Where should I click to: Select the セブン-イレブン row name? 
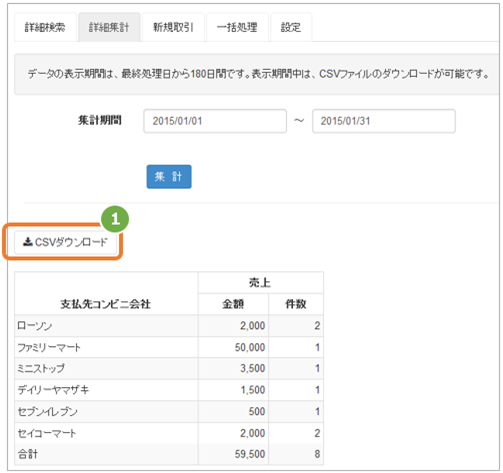click(48, 412)
